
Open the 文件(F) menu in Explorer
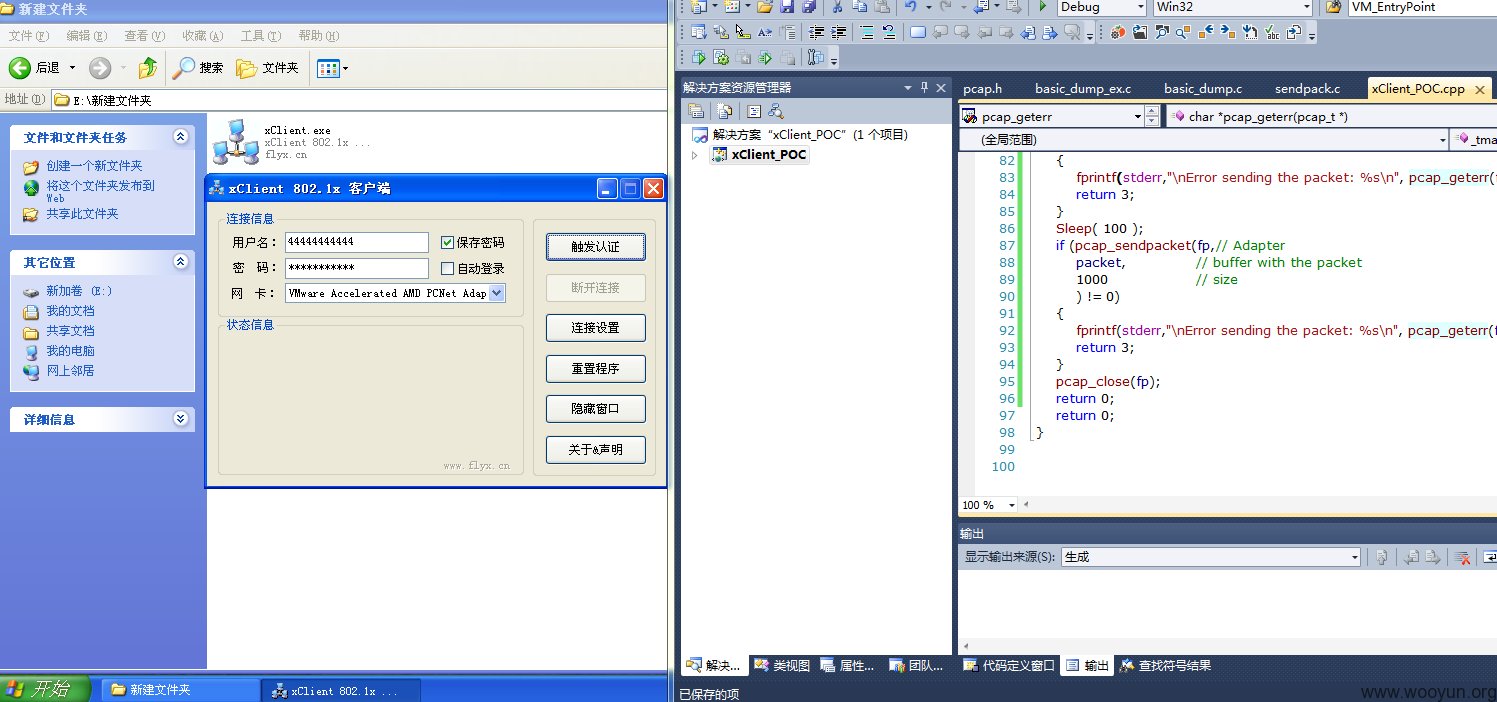pyautogui.click(x=28, y=36)
